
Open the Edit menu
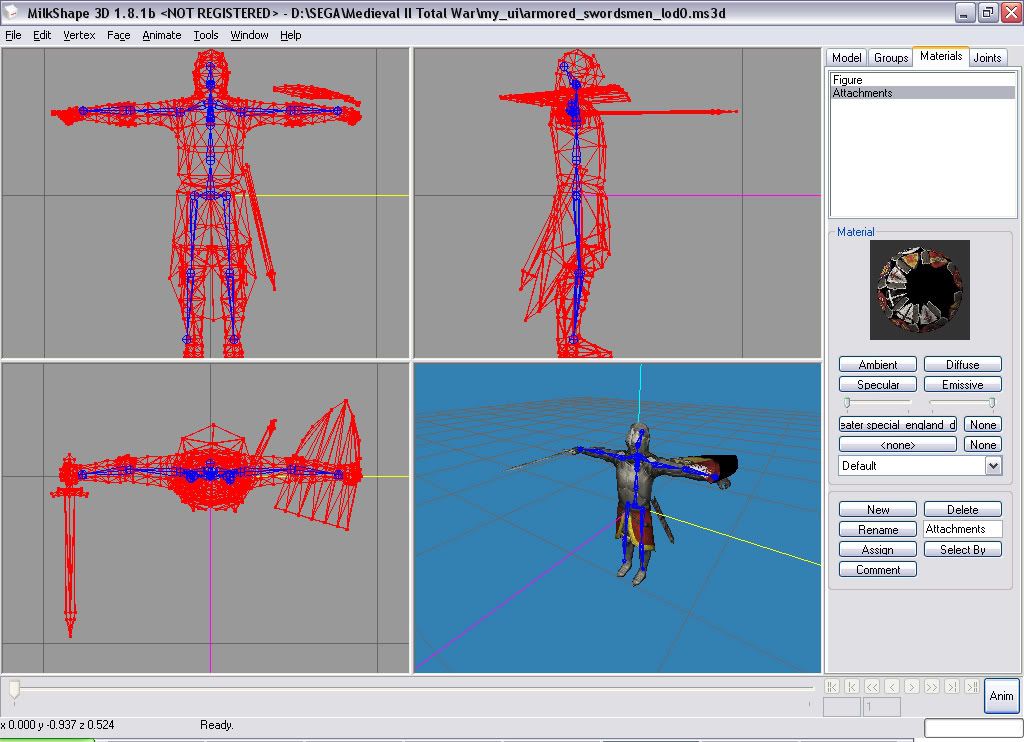42,35
